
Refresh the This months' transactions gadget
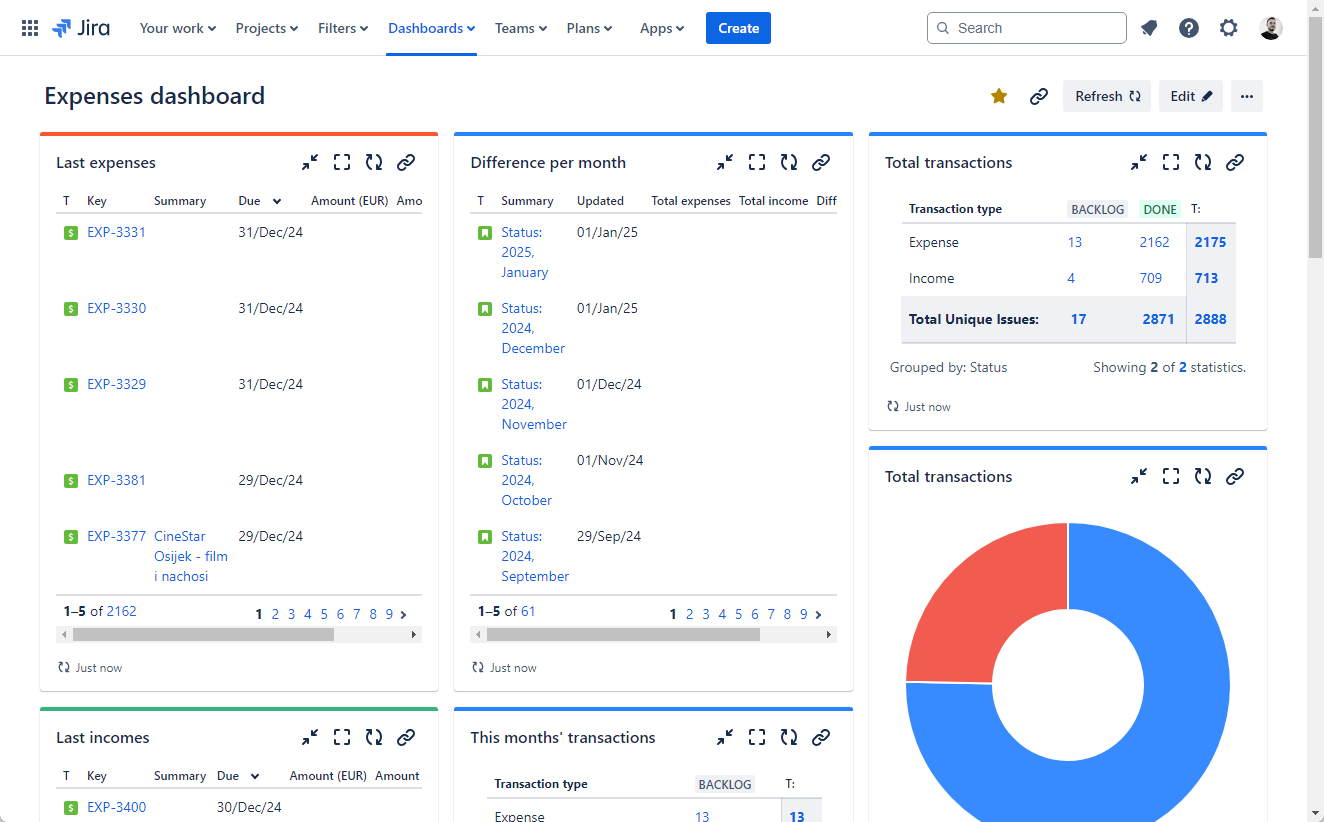(x=788, y=737)
